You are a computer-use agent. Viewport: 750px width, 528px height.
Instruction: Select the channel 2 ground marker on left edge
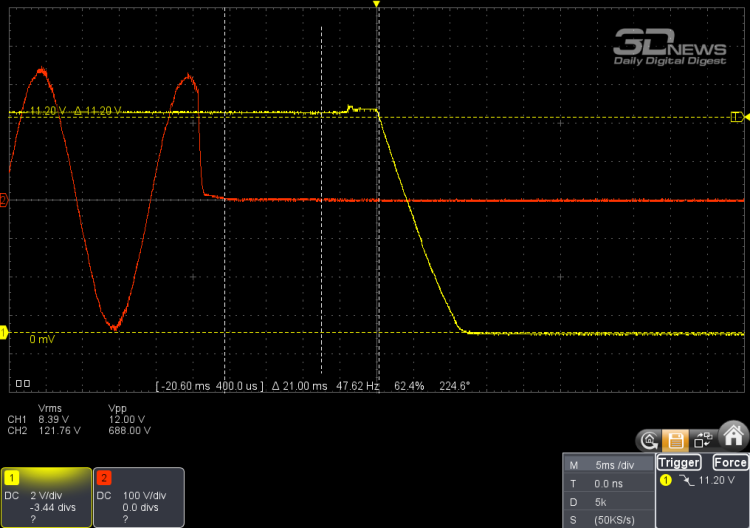4,200
